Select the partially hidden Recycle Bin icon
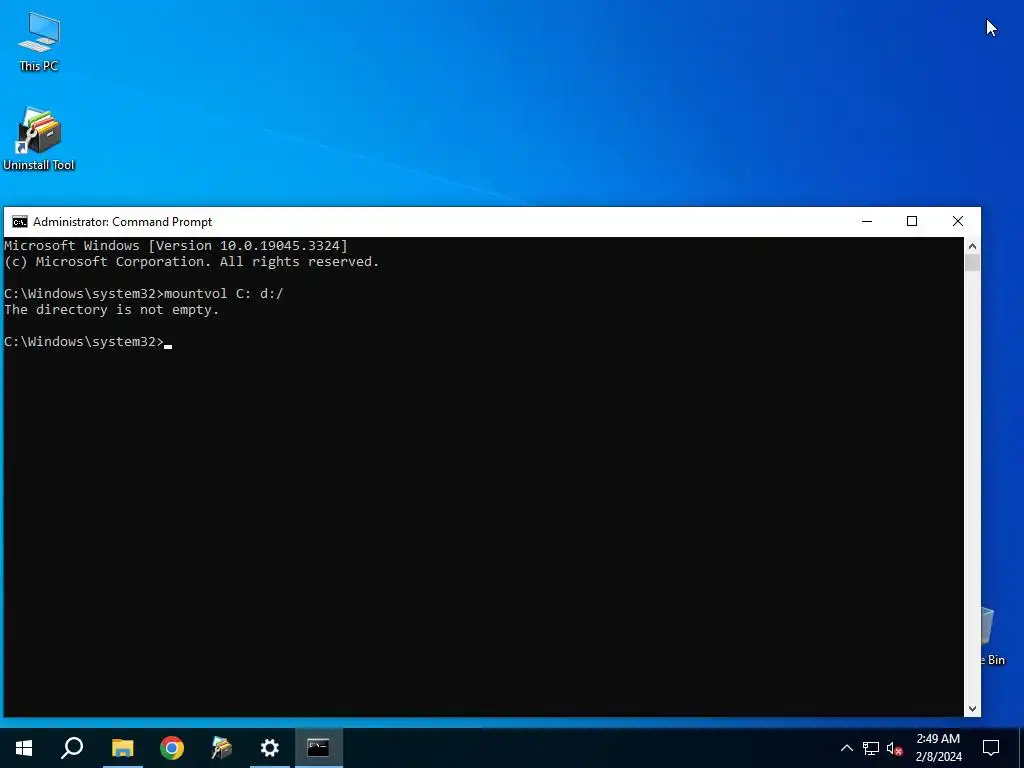Viewport: 1024px width, 768px height. [993, 636]
